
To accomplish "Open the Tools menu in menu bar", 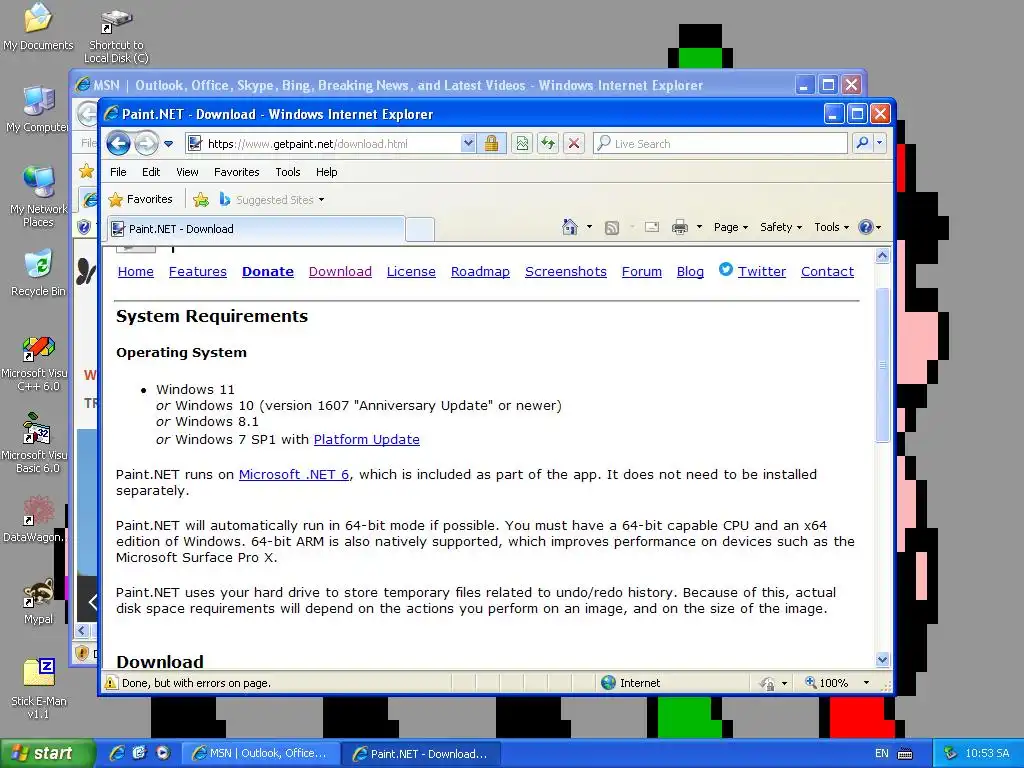I will [287, 172].
